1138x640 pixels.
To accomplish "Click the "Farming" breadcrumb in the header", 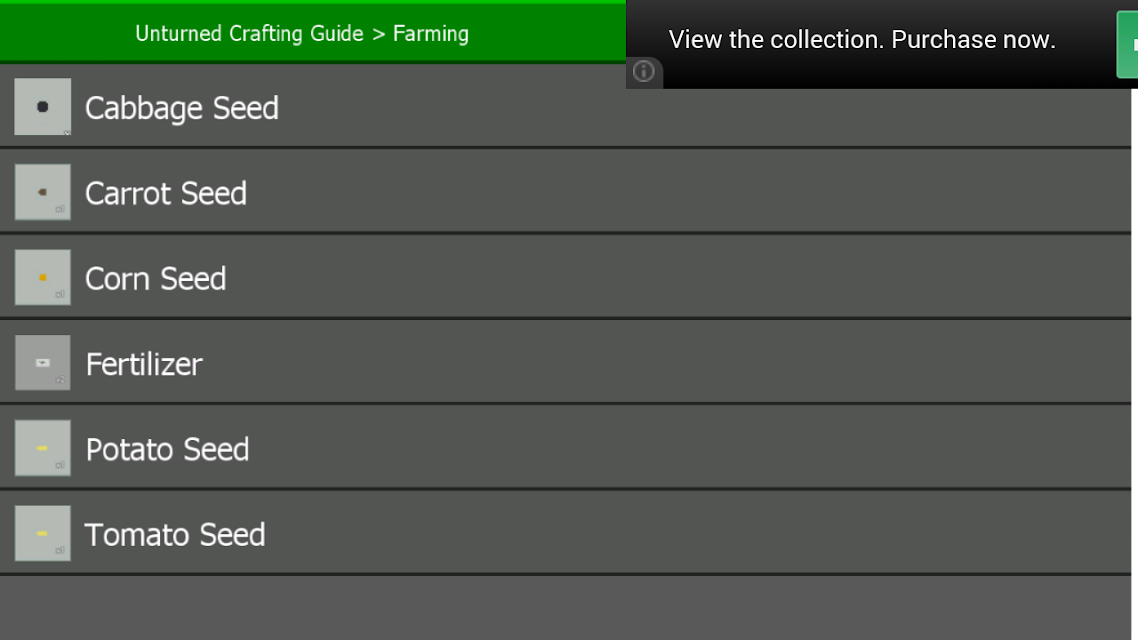I will [x=431, y=33].
